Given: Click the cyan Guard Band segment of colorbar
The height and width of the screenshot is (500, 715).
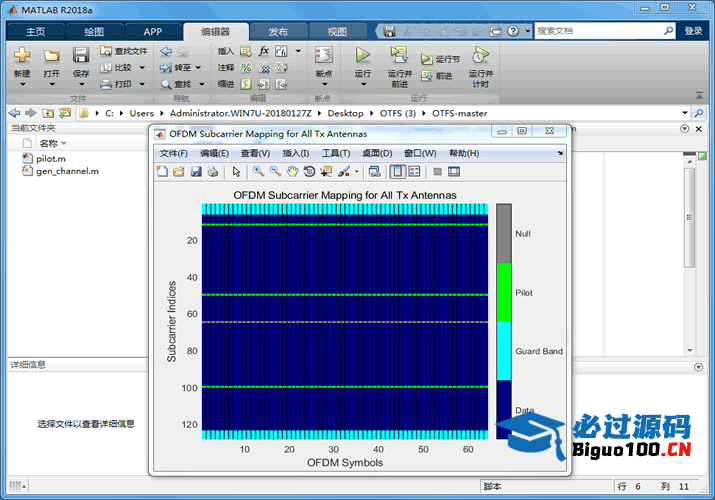Looking at the screenshot, I should (x=504, y=351).
